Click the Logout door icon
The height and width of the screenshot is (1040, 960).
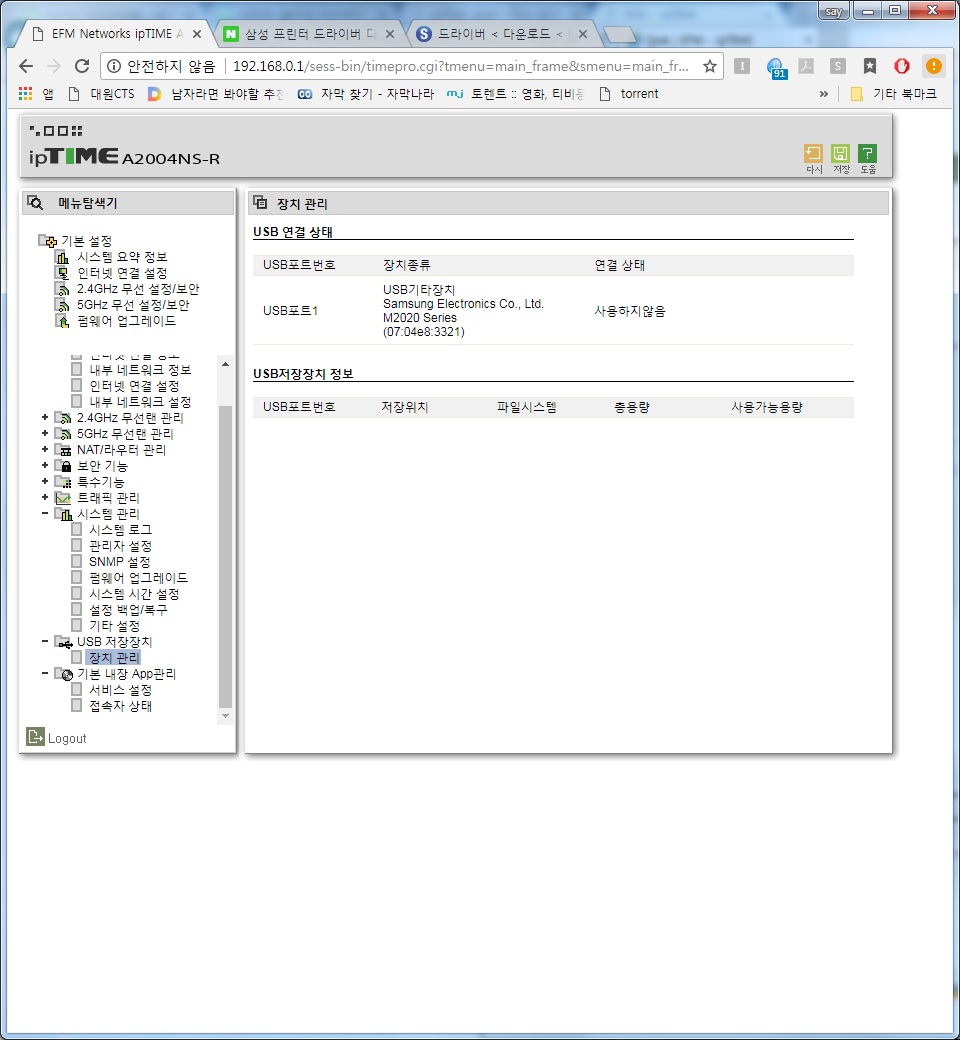(x=35, y=736)
